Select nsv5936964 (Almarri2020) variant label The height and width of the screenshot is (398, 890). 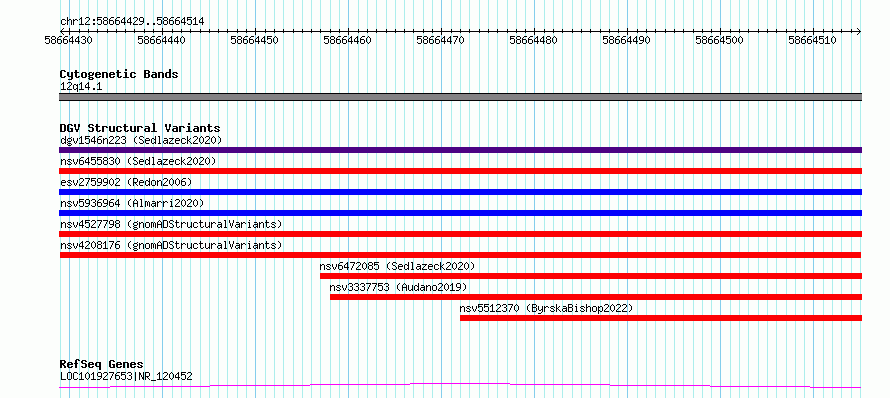tap(132, 203)
